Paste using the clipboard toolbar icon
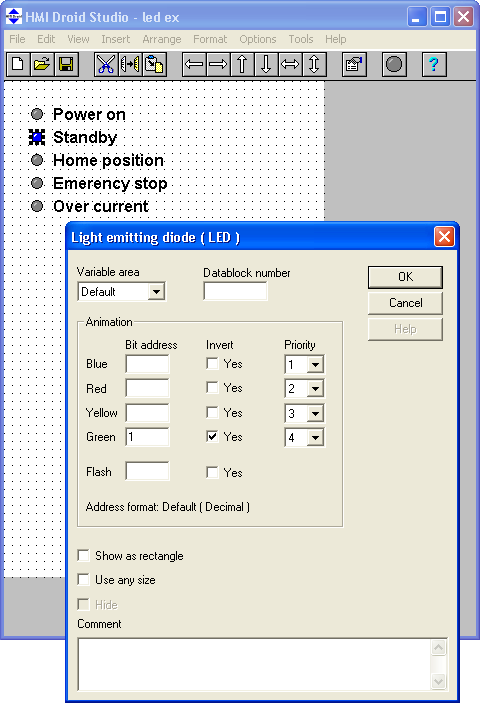 click(154, 64)
